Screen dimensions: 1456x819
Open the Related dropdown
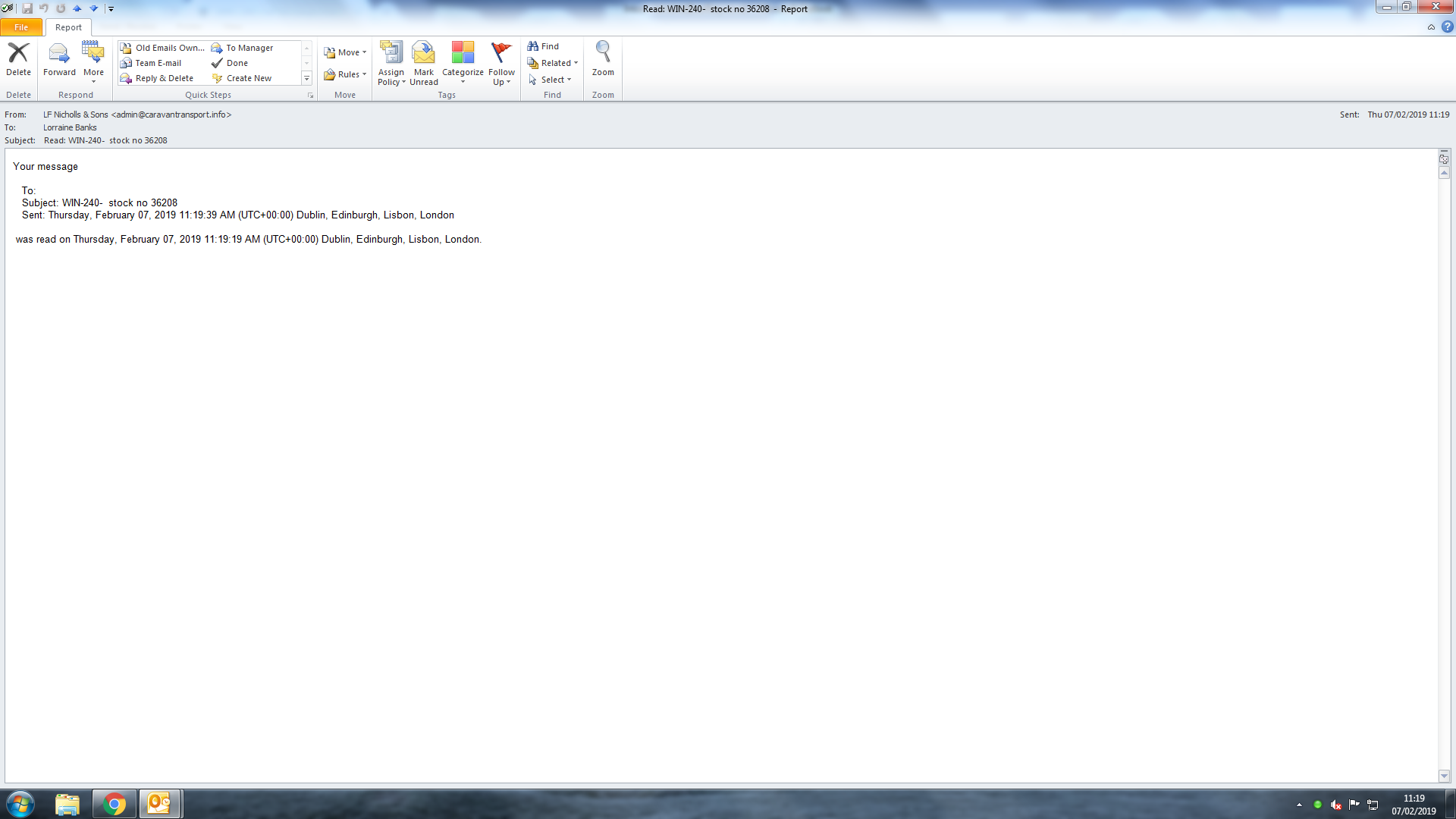554,63
